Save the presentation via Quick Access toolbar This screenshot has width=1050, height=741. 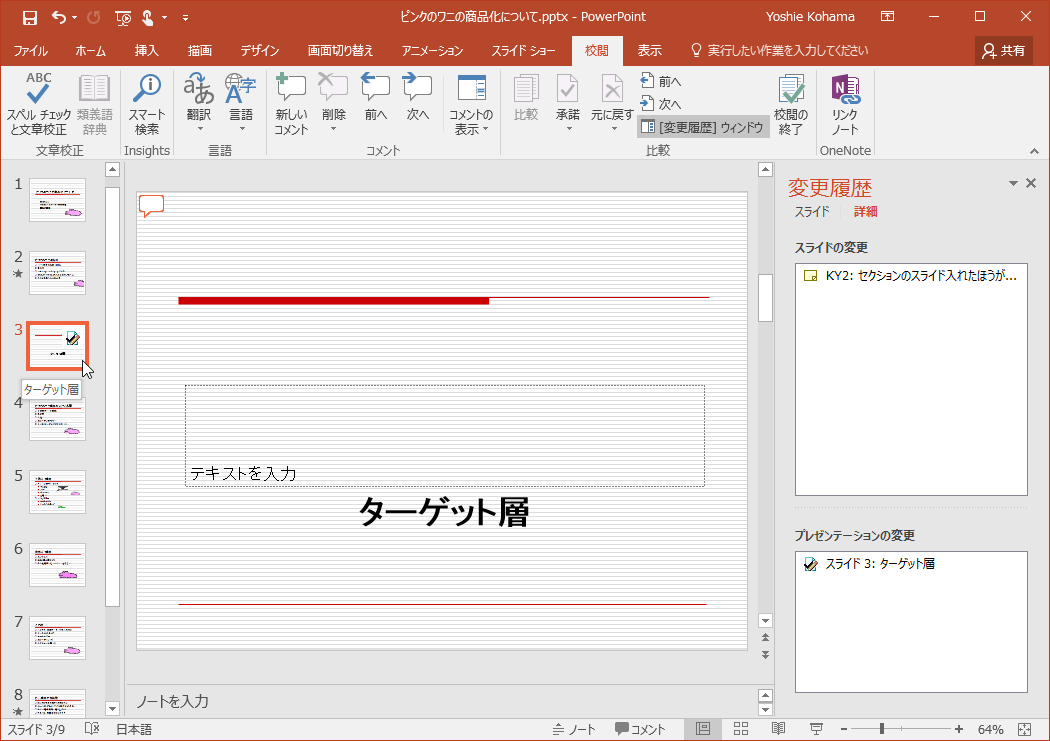[30, 17]
